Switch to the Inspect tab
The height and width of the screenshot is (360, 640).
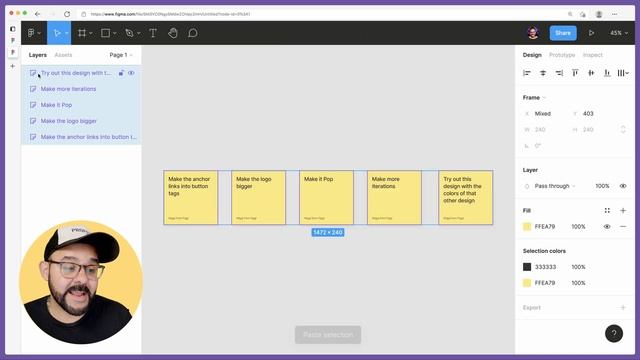click(x=592, y=55)
